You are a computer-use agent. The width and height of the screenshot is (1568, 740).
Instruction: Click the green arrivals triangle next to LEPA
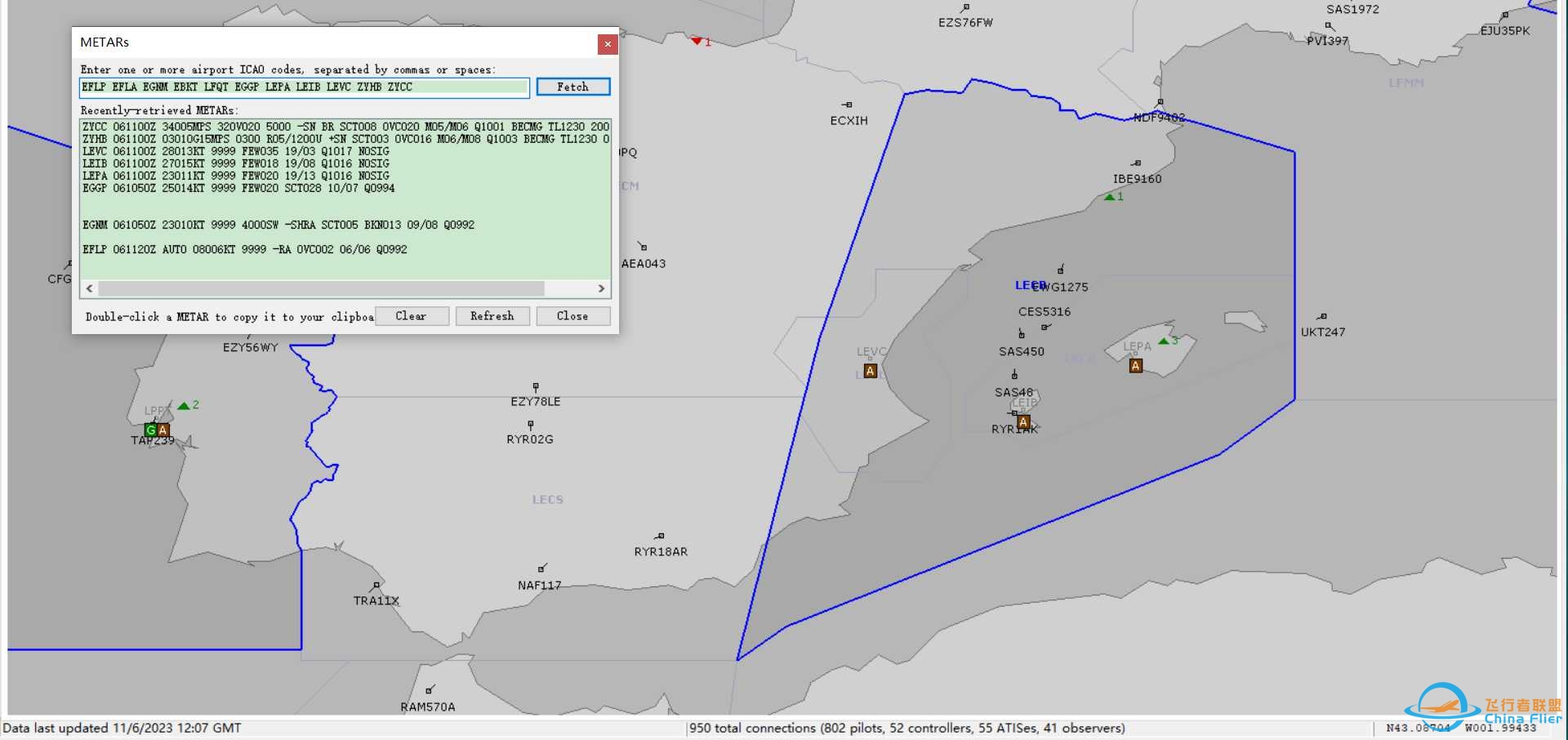[1164, 341]
